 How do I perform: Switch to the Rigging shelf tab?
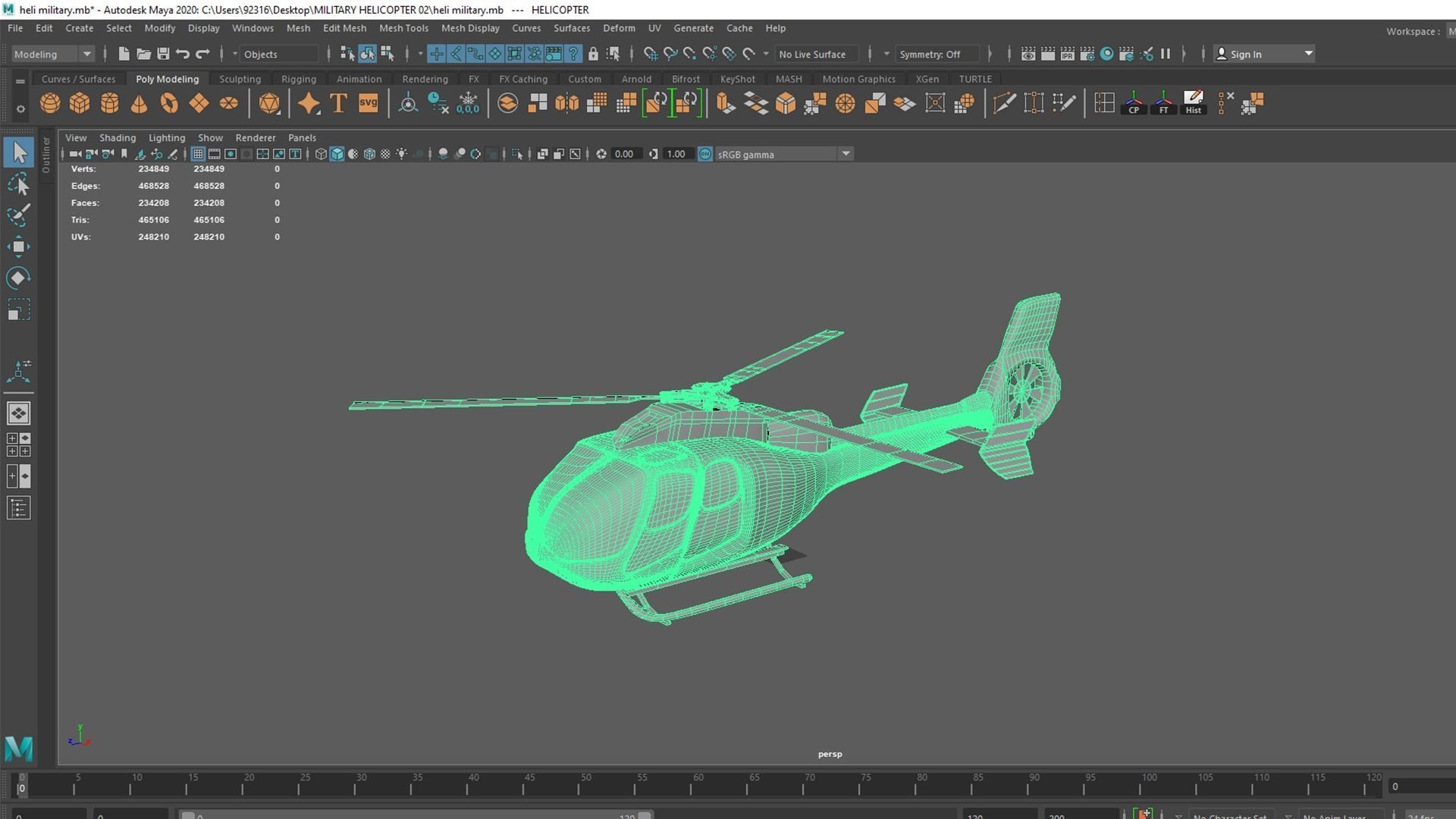(x=298, y=79)
